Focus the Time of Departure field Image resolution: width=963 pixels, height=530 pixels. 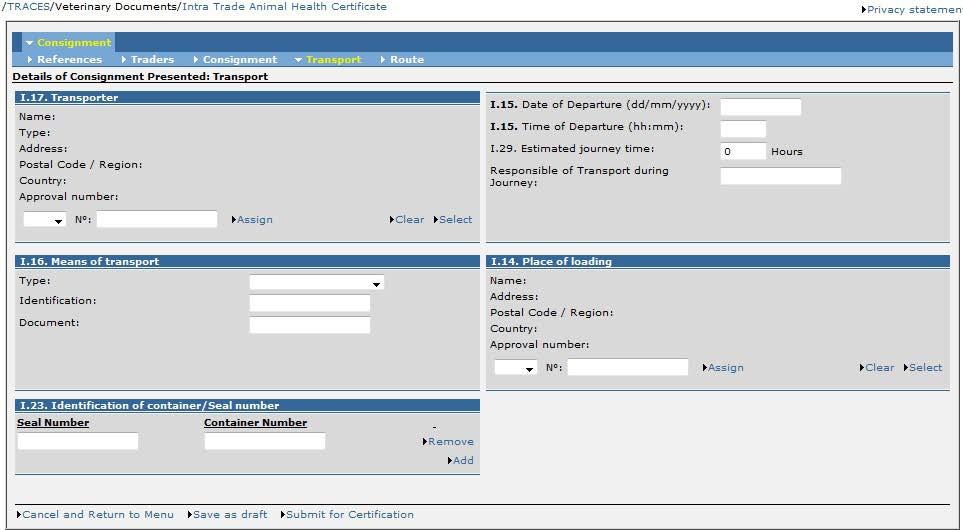[743, 129]
